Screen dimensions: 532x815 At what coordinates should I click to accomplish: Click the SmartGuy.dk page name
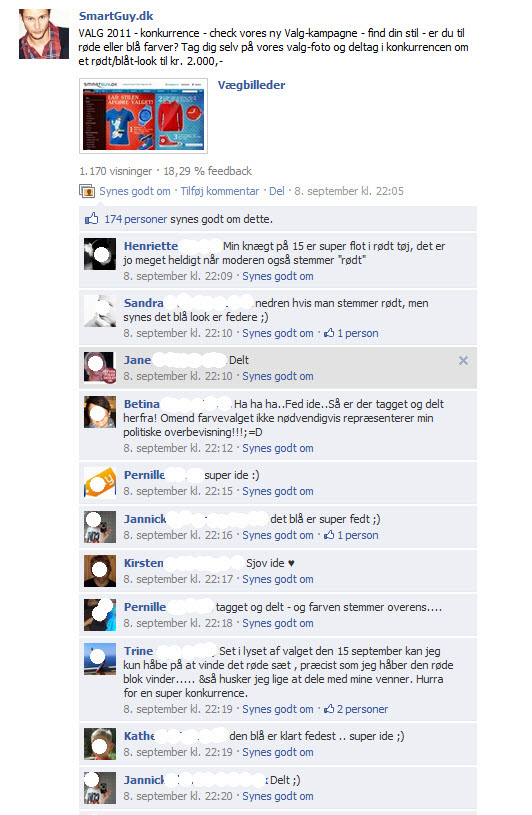coord(116,16)
